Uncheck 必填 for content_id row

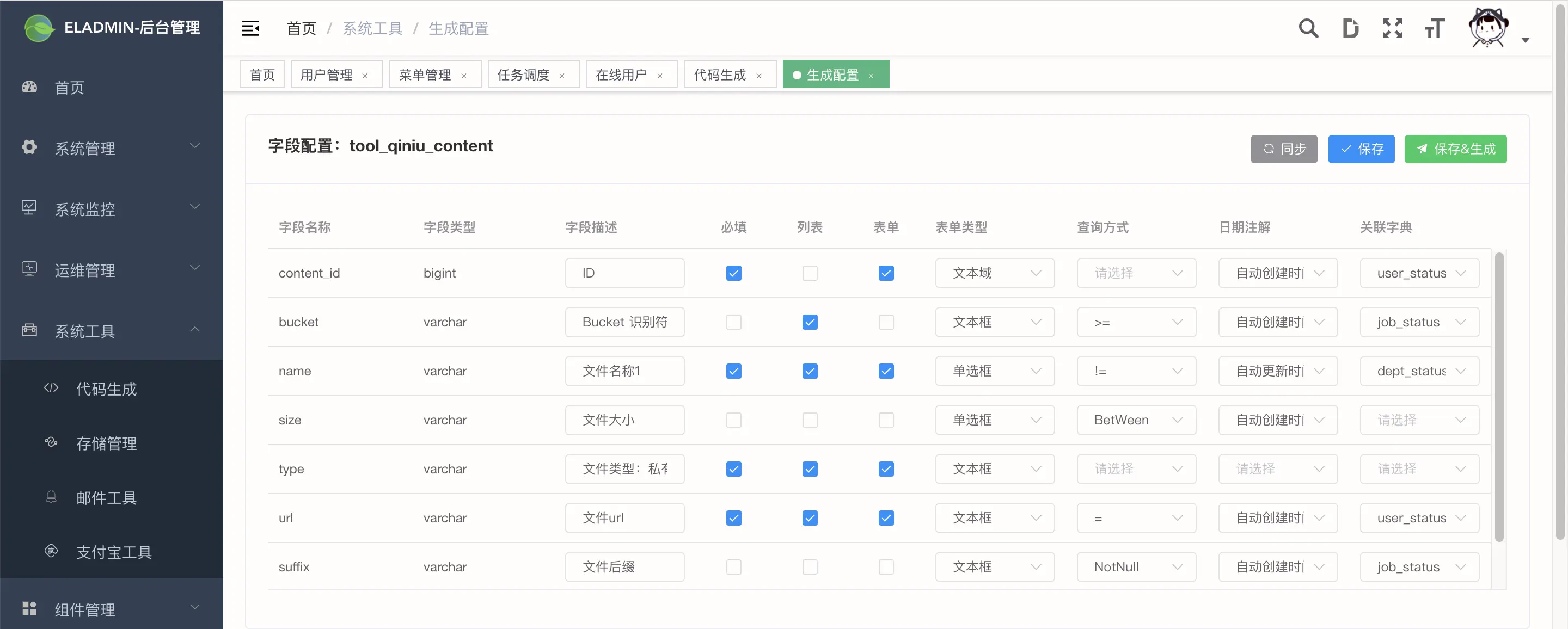tap(733, 273)
